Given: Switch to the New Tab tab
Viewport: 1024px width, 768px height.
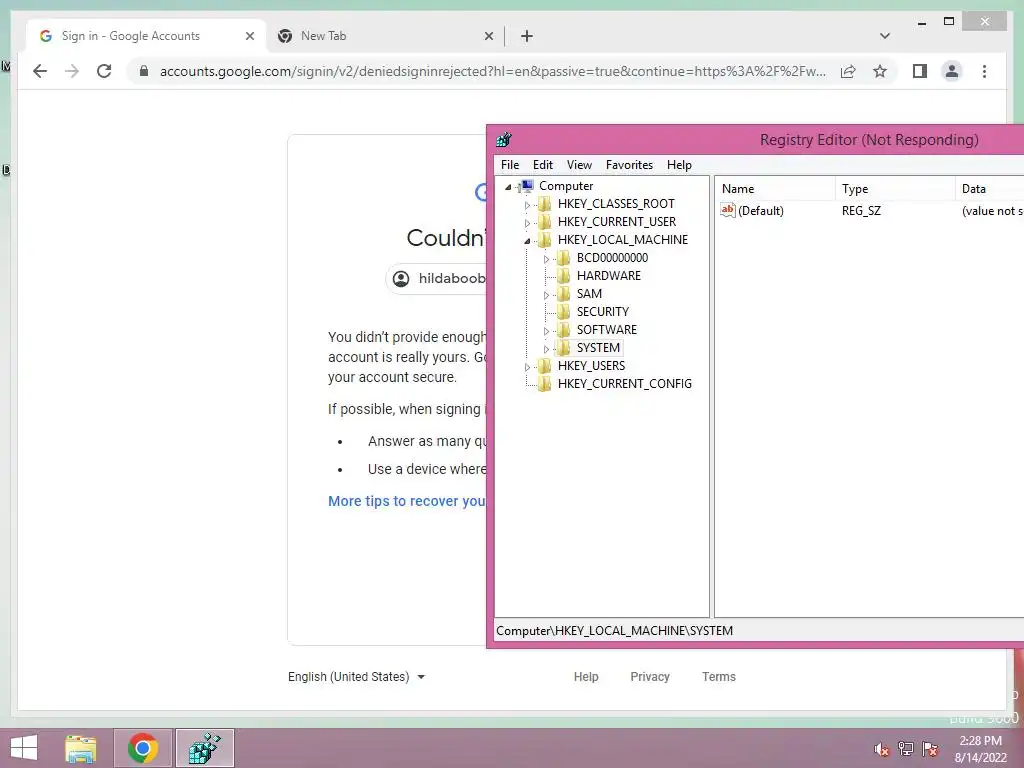Looking at the screenshot, I should tap(385, 36).
